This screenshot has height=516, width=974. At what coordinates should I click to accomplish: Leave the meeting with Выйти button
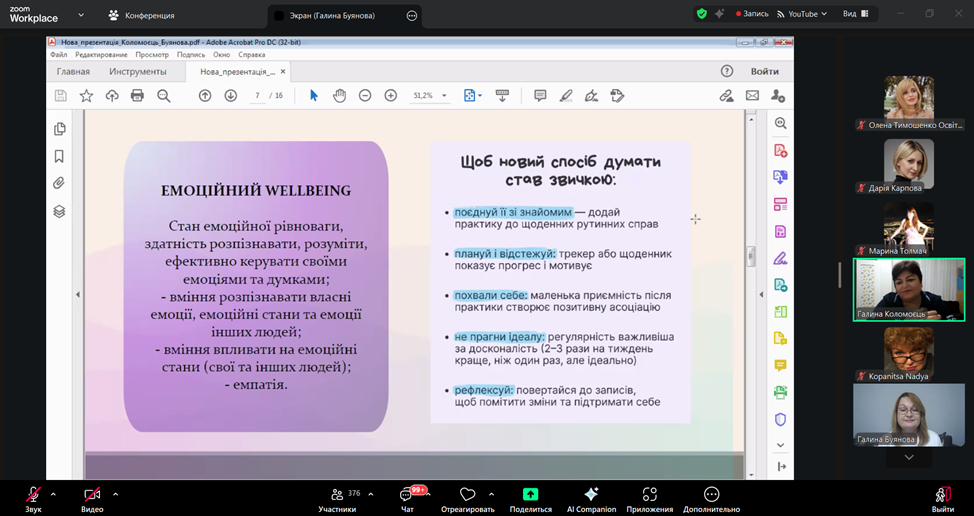tap(942, 496)
